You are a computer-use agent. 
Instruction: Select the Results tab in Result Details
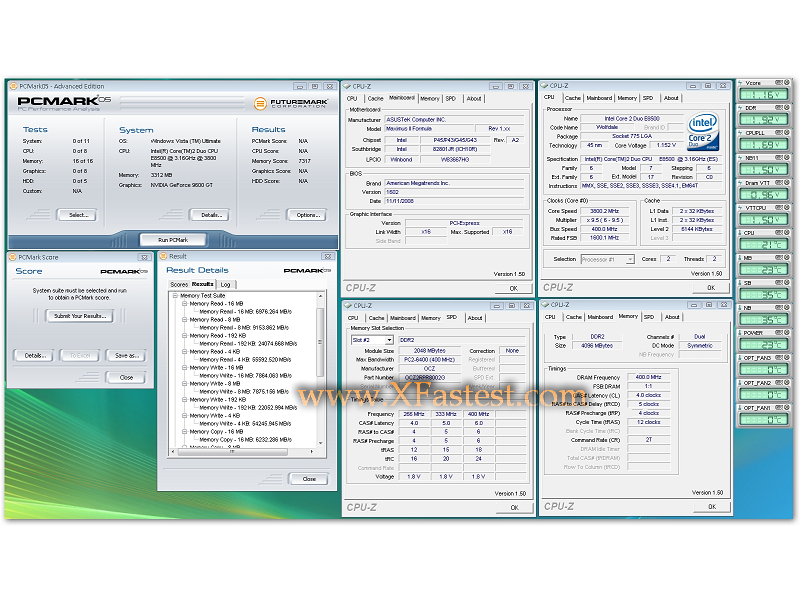203,284
